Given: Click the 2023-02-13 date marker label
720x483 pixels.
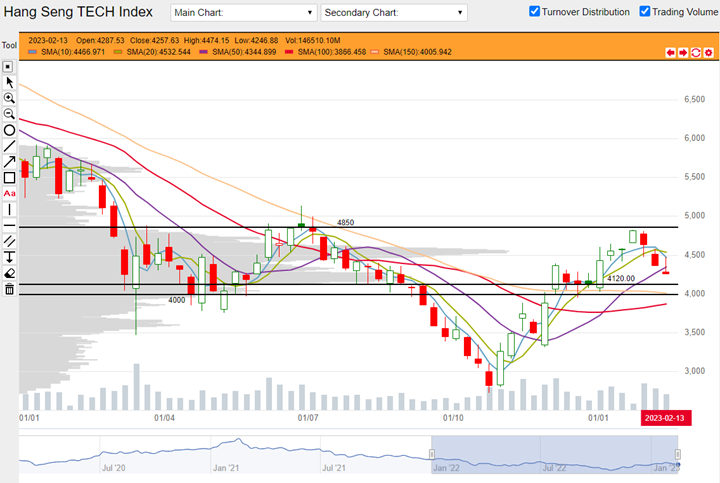Looking at the screenshot, I should [x=666, y=418].
